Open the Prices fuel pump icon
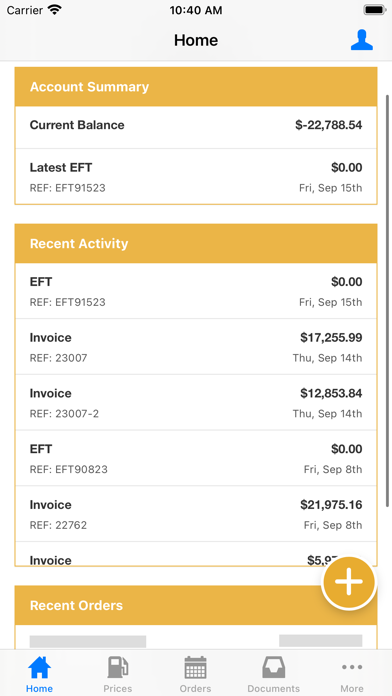Image resolution: width=392 pixels, height=696 pixels. point(118,667)
